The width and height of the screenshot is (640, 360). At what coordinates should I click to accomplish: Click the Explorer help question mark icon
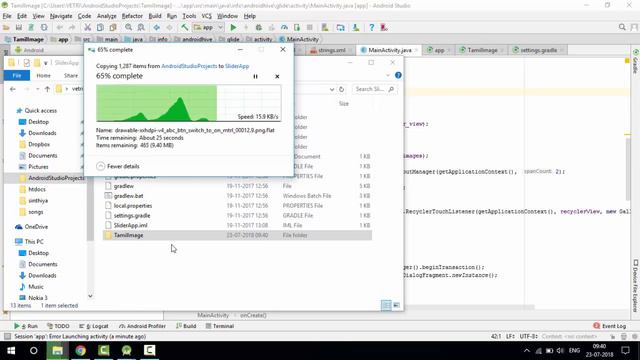pyautogui.click(x=398, y=75)
